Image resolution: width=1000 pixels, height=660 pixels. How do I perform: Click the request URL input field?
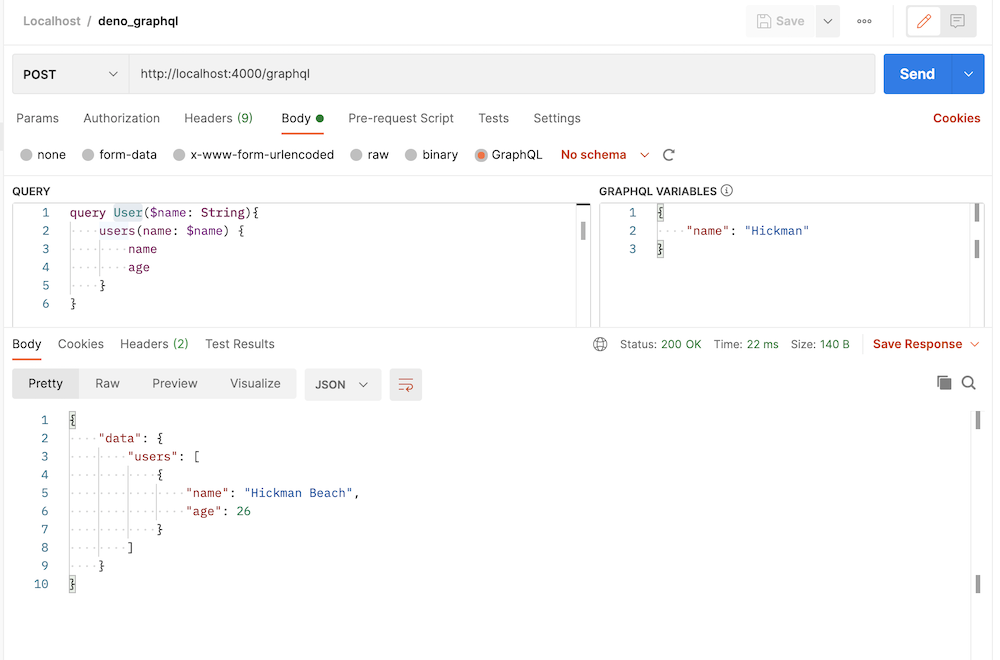pos(502,74)
